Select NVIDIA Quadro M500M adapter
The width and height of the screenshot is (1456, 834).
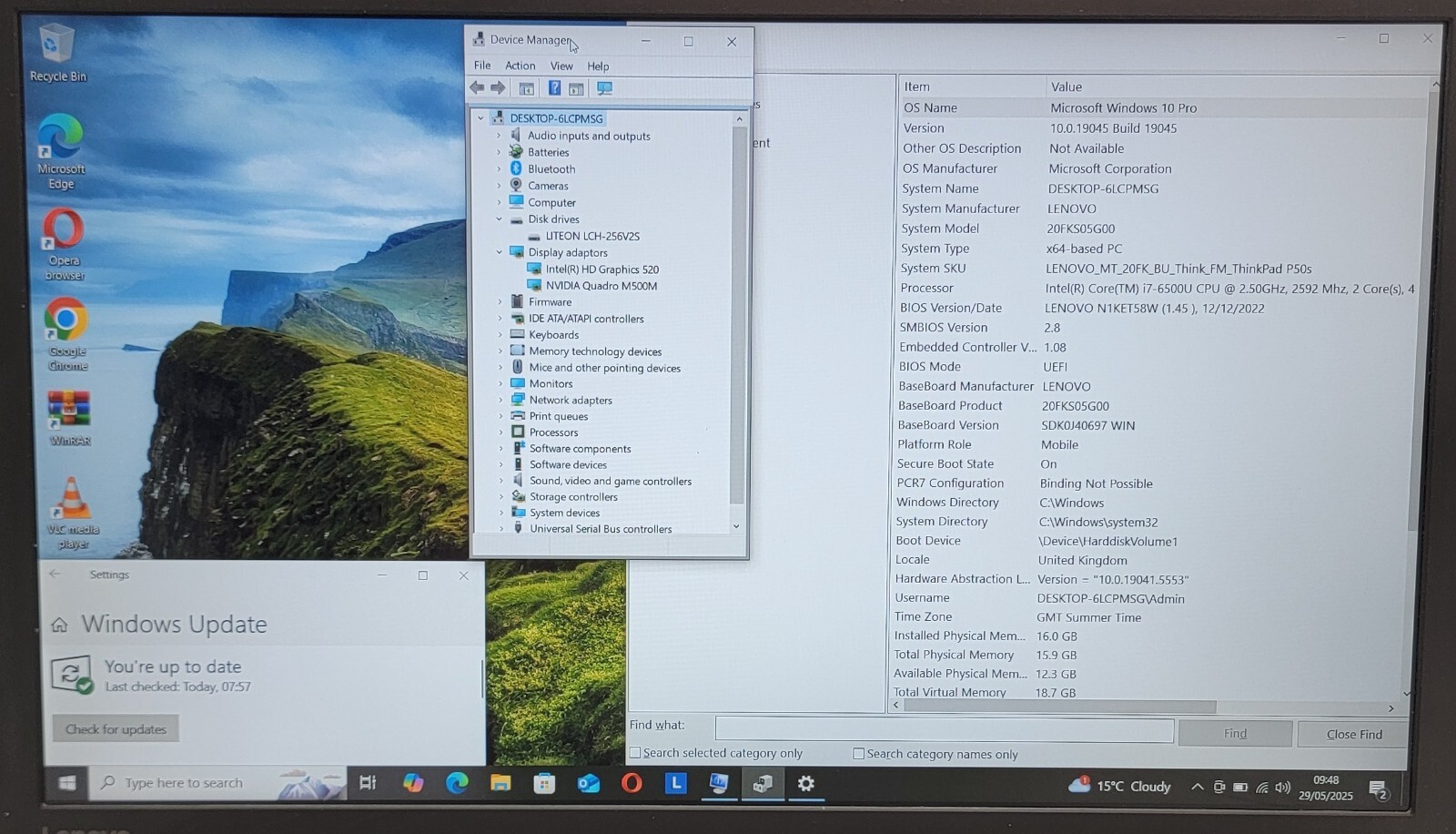coord(602,286)
